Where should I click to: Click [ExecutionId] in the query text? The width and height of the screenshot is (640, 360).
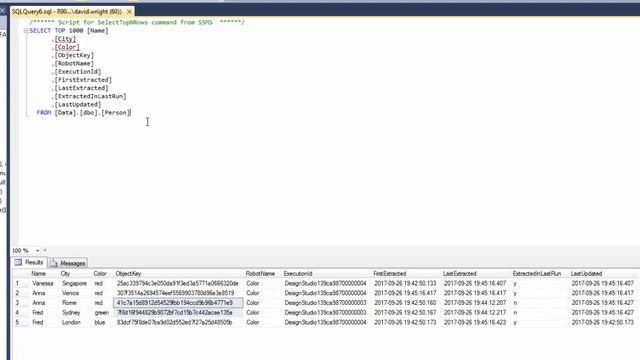(x=78, y=71)
